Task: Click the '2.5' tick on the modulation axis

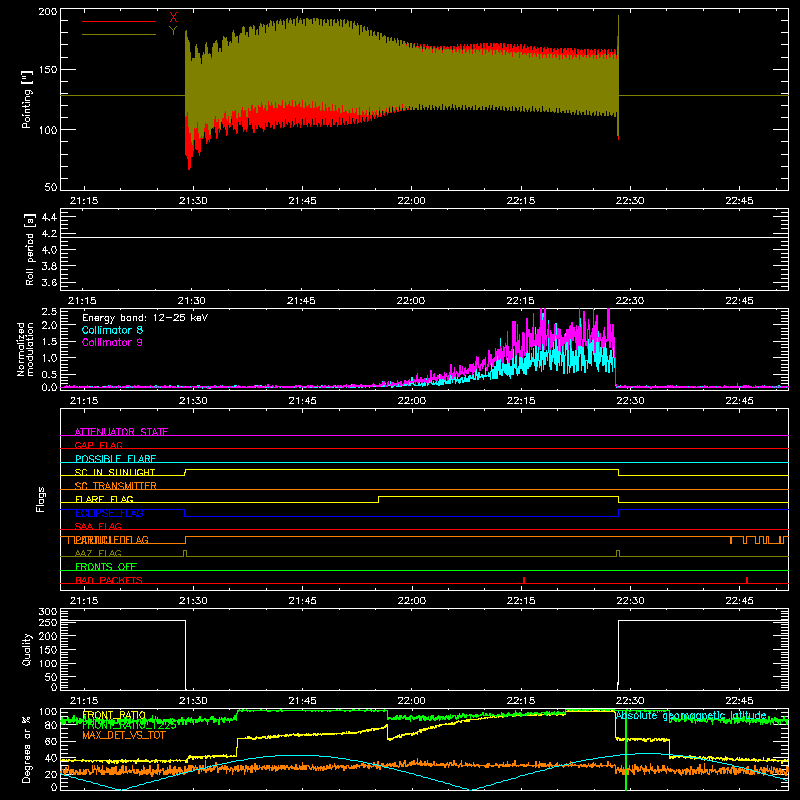Action: (49, 312)
